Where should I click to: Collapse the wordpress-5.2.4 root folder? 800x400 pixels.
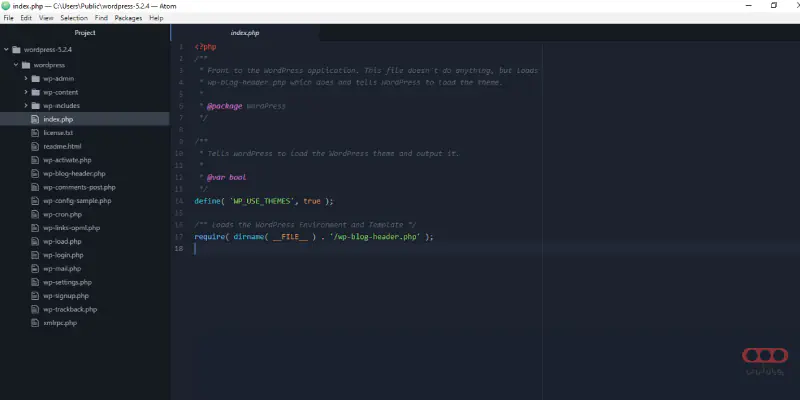(6, 49)
